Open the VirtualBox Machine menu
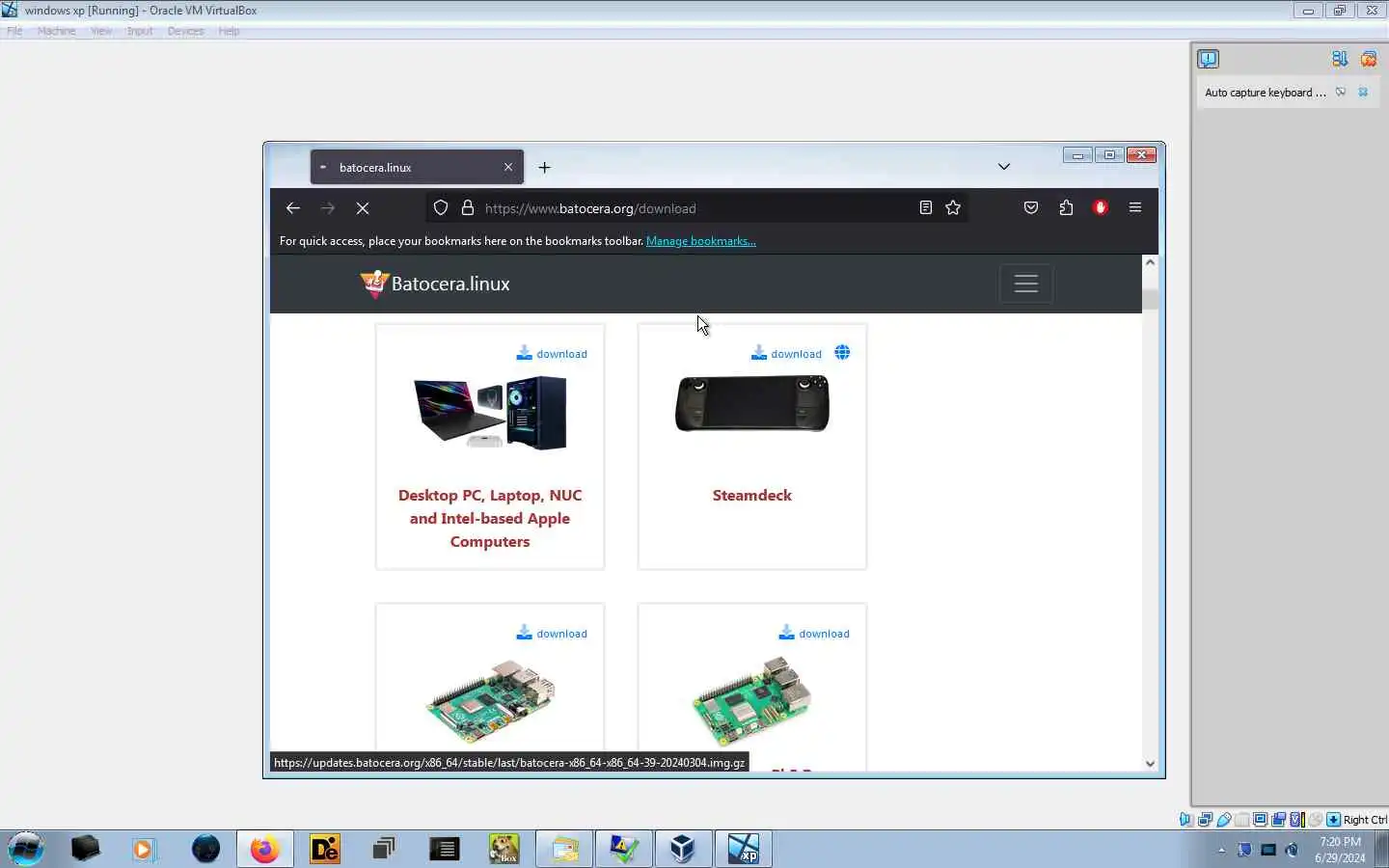 (56, 31)
